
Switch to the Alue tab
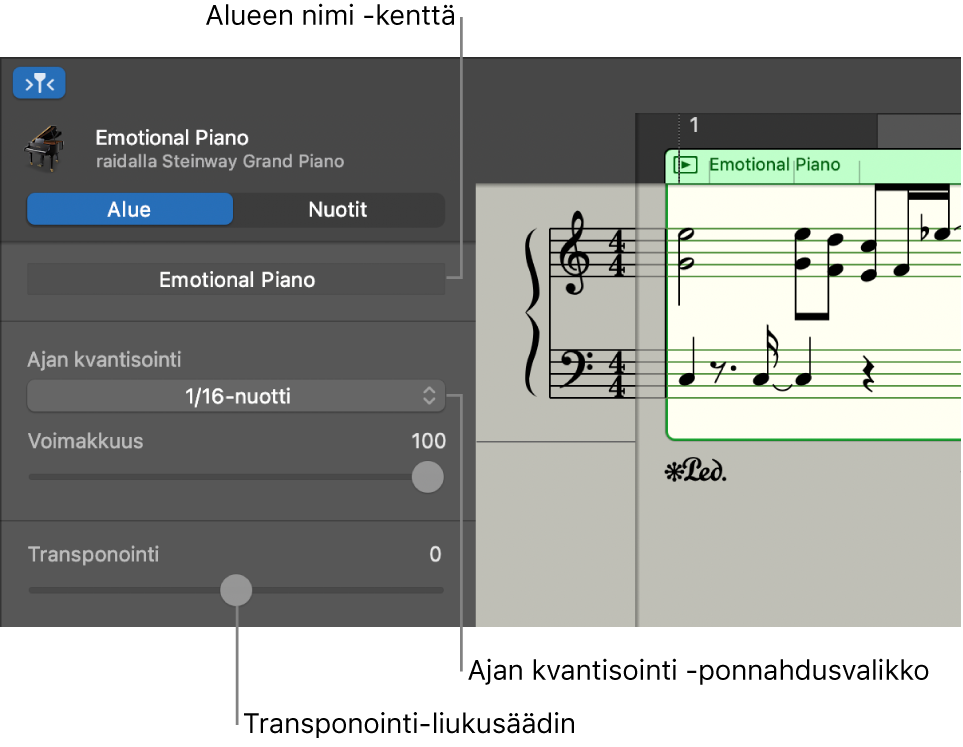(130, 209)
